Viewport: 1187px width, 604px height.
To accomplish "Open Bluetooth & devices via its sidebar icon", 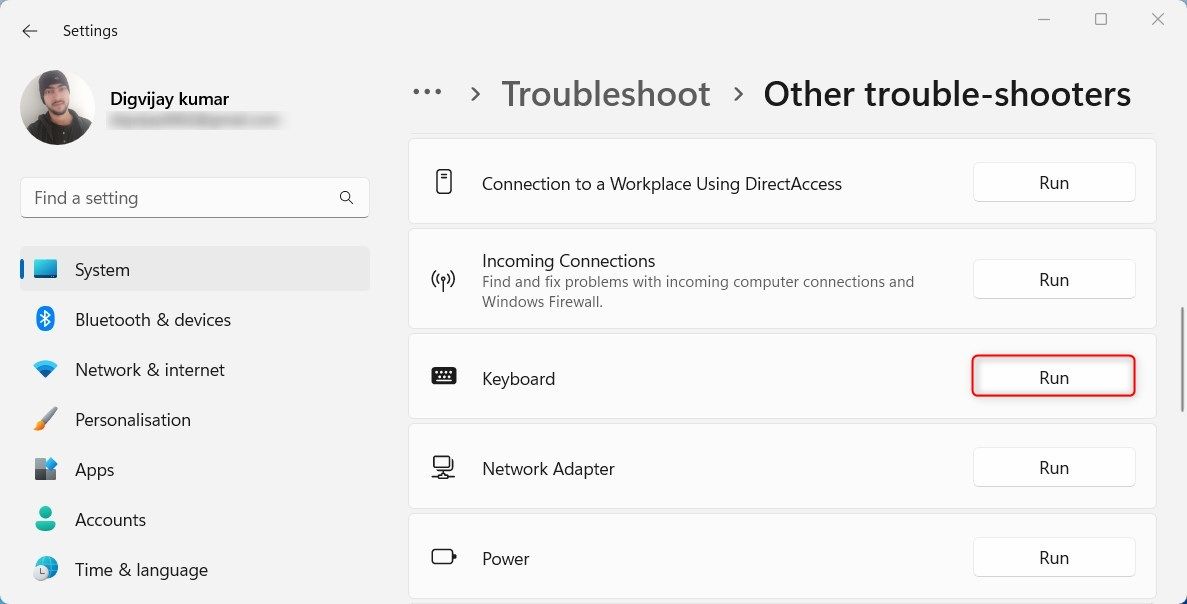I will tap(46, 319).
